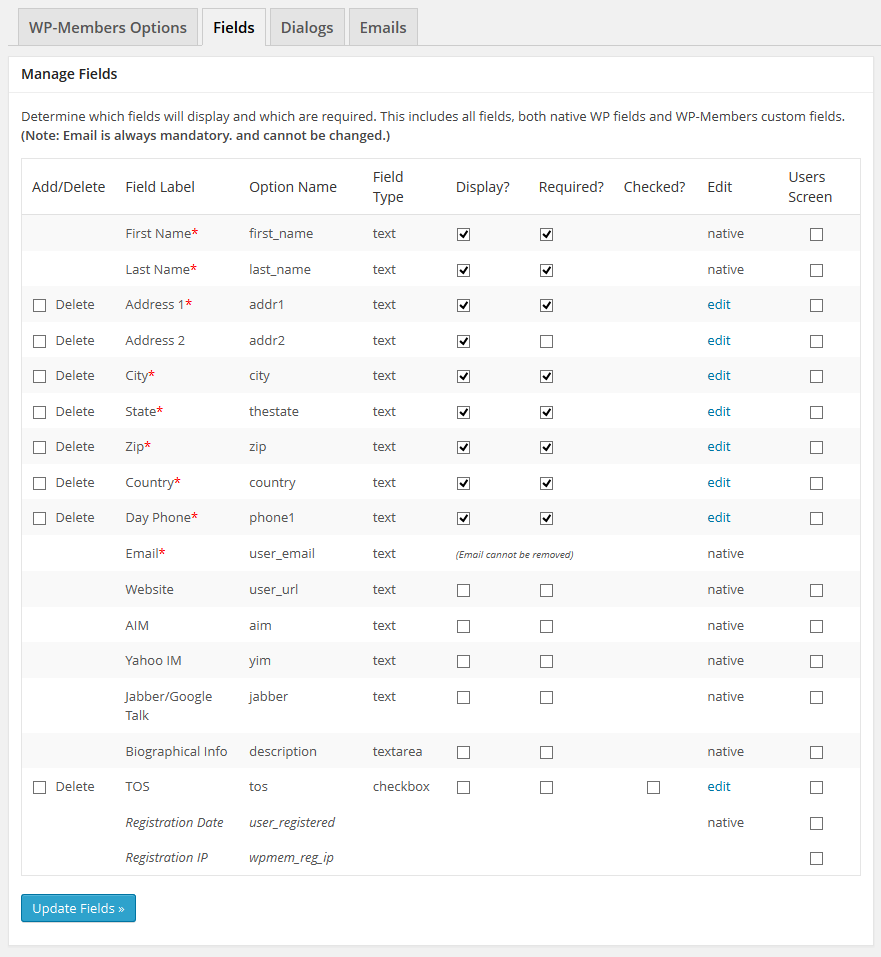Tick the Delete checkbox for TOS
This screenshot has height=957, width=881.
40,788
